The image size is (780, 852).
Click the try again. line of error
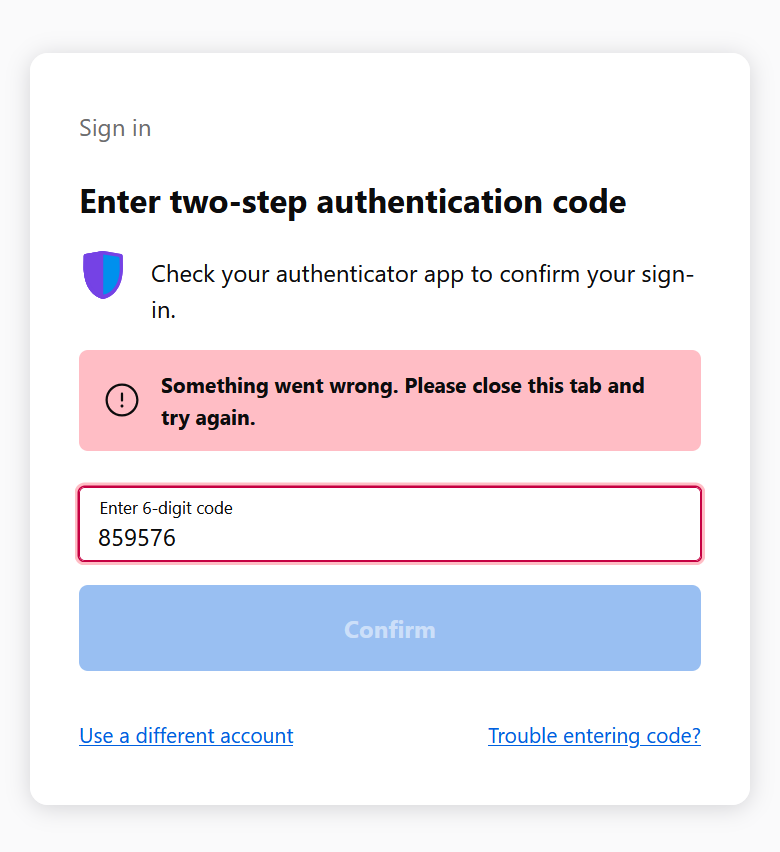[x=208, y=418]
